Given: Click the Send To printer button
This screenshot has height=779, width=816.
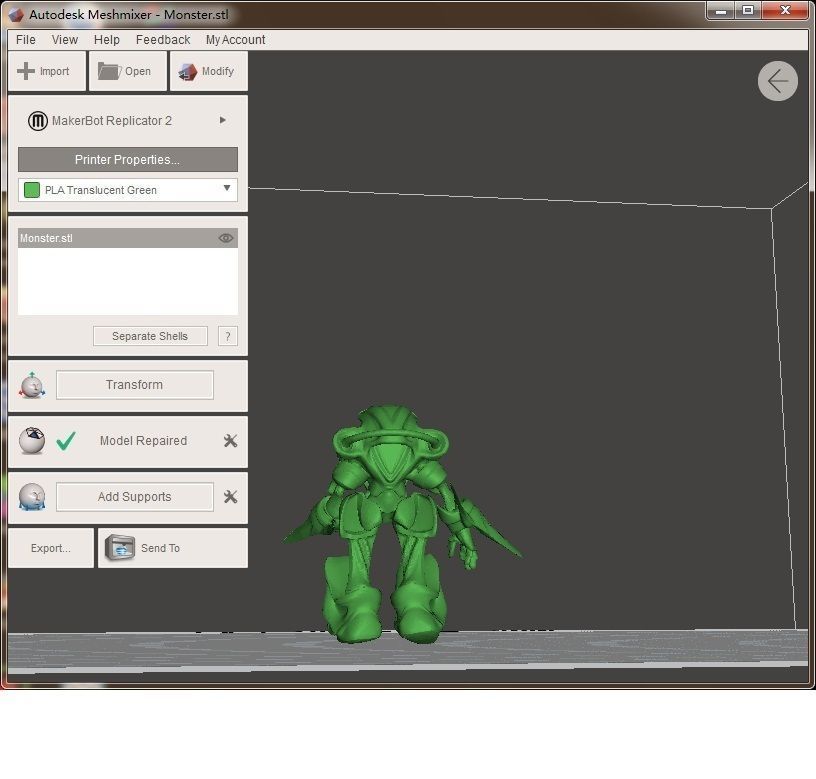Looking at the screenshot, I should (x=173, y=548).
